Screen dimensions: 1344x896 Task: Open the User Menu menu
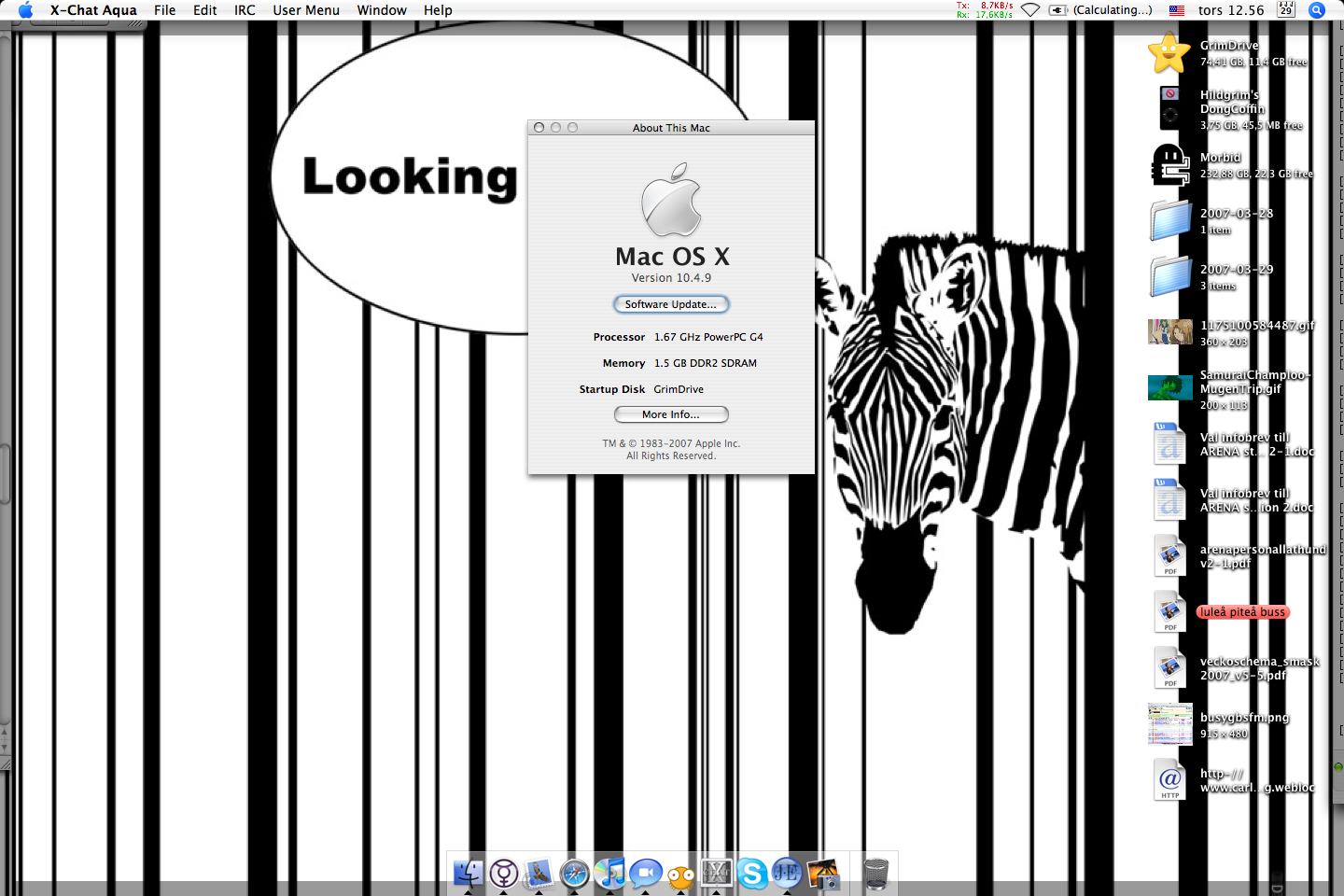click(306, 10)
